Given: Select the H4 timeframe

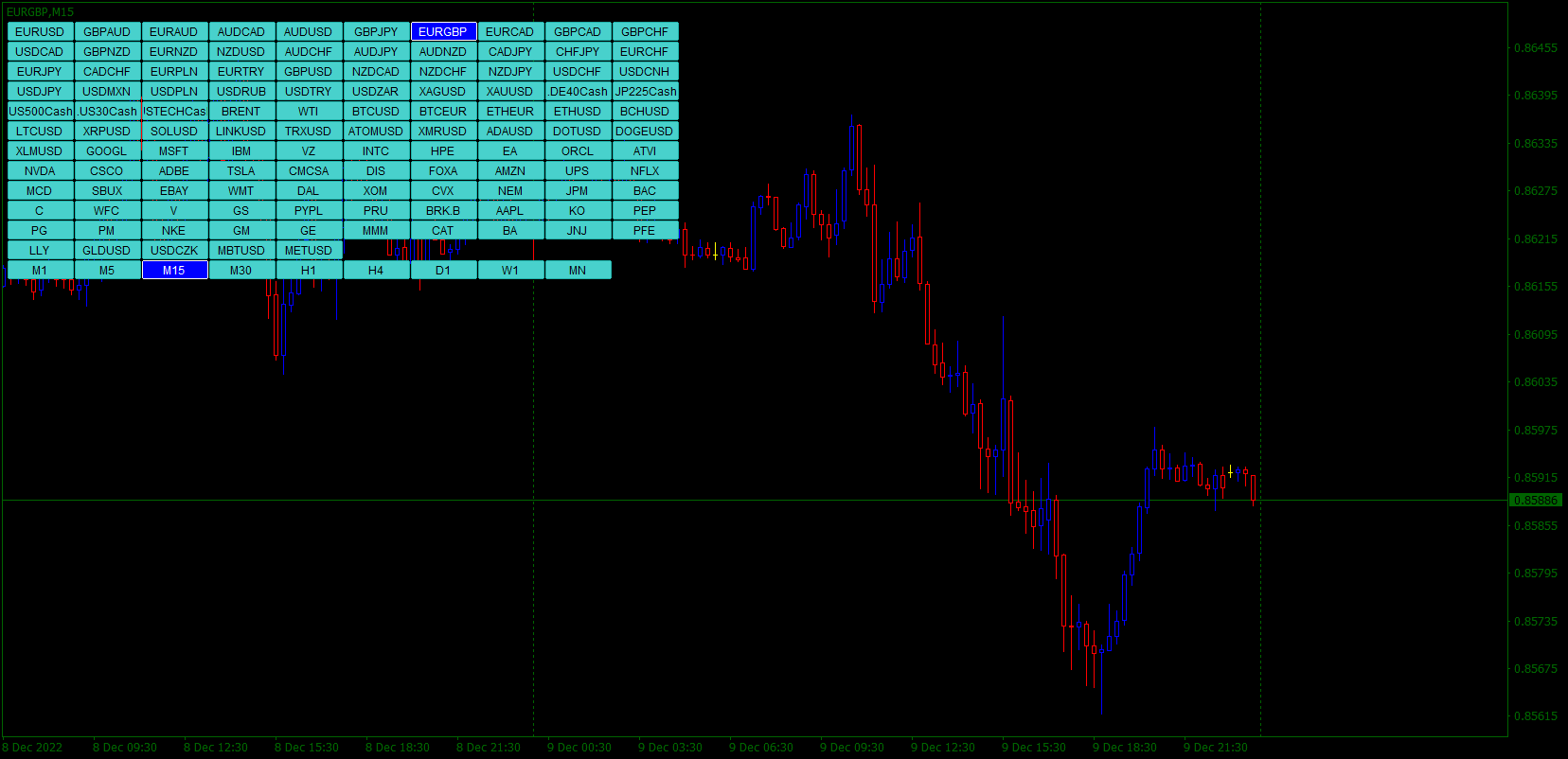Looking at the screenshot, I should click(376, 271).
